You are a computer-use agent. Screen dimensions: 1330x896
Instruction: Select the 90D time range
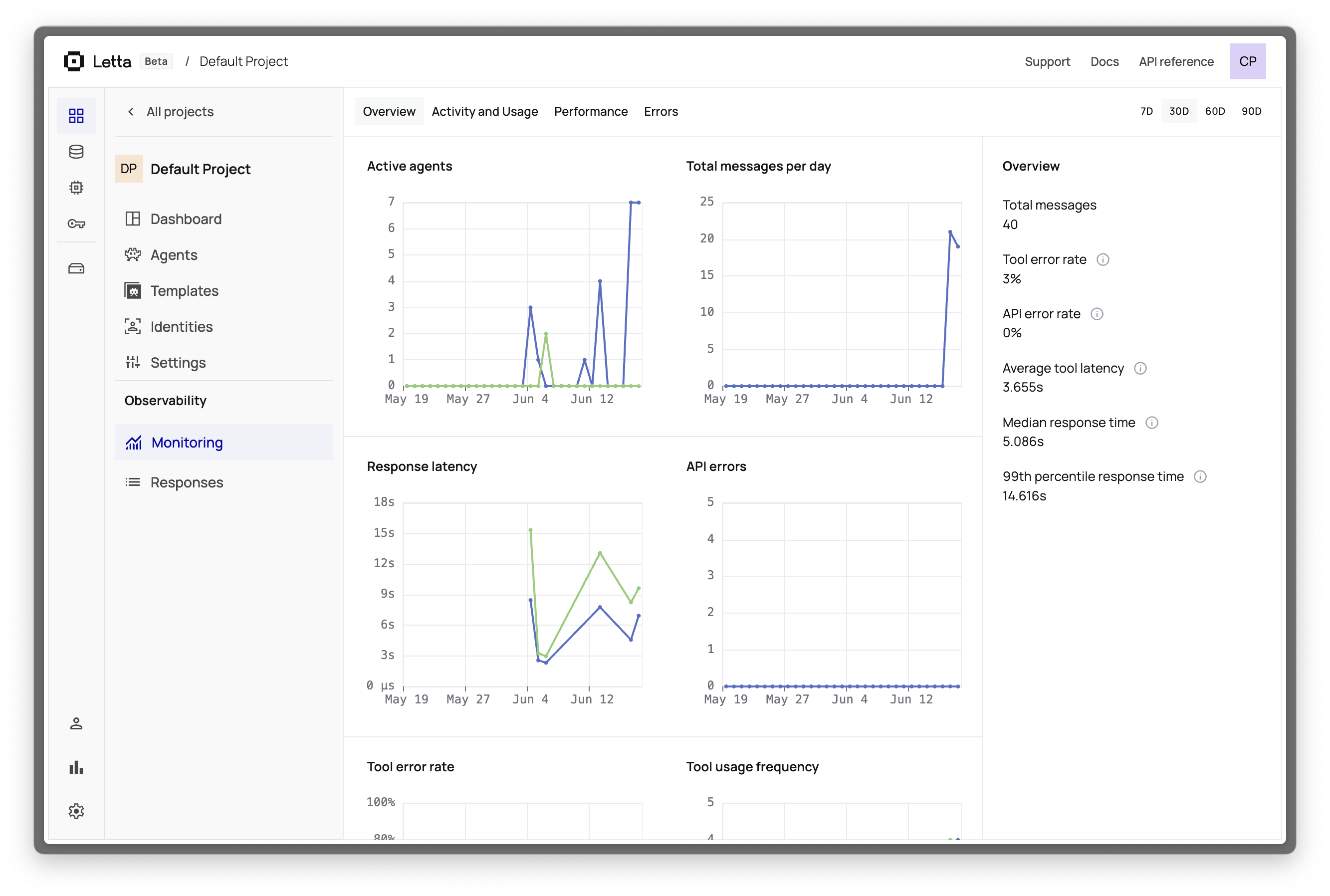1251,111
